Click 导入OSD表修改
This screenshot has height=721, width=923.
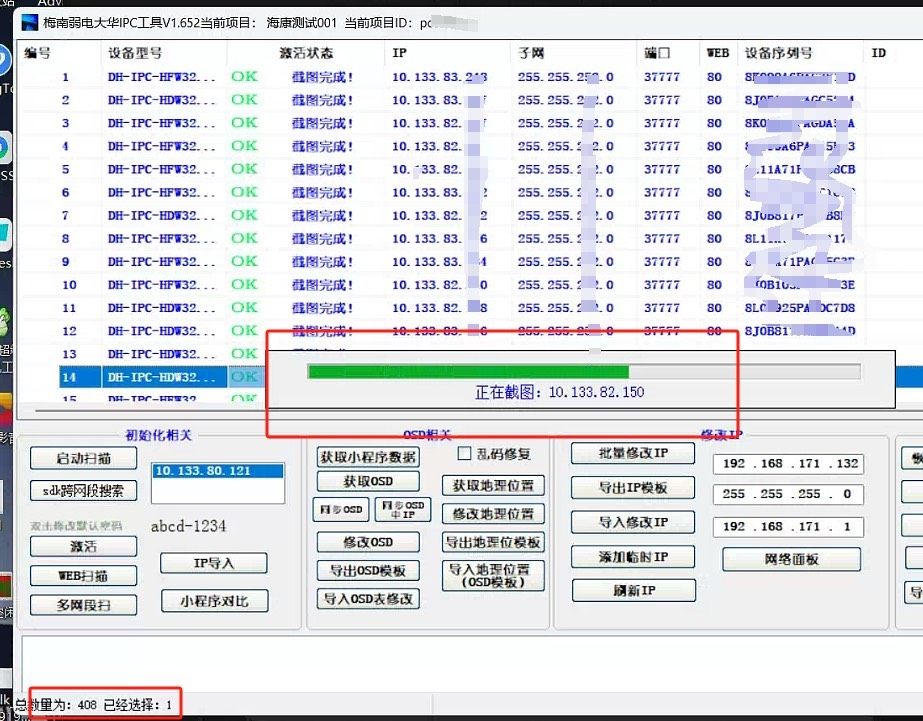click(368, 599)
